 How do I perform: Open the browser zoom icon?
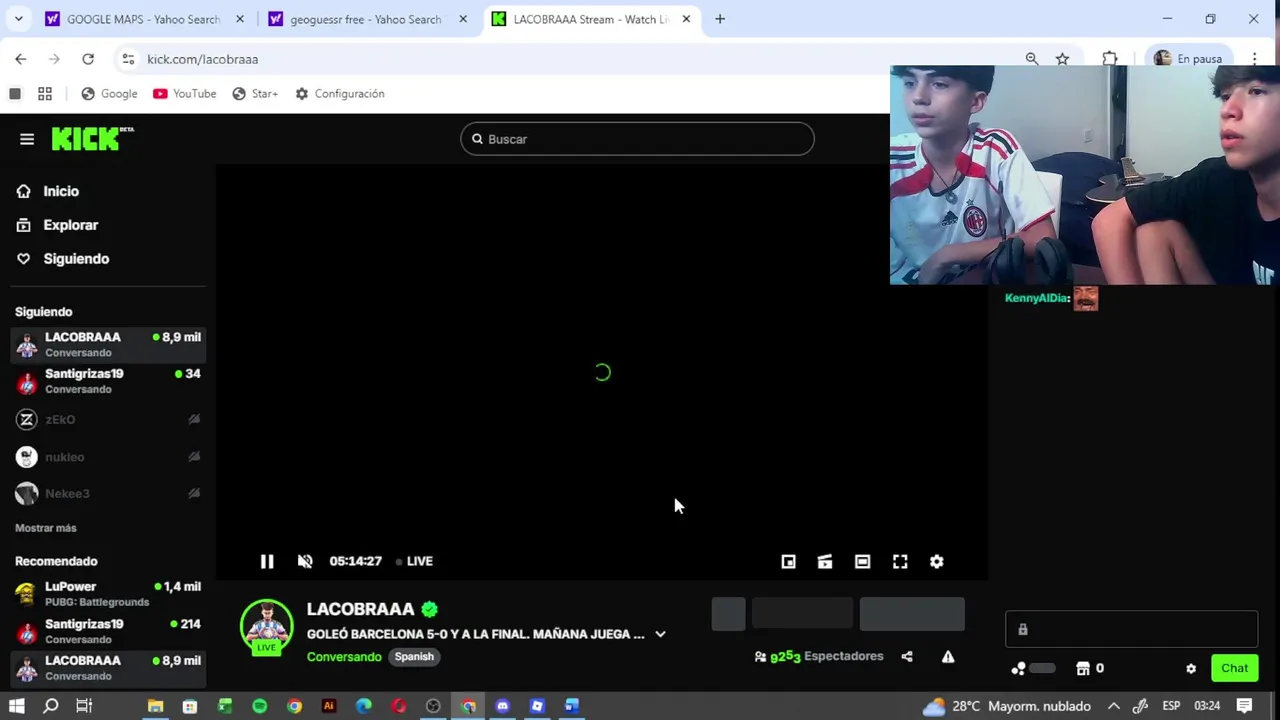click(x=1032, y=59)
